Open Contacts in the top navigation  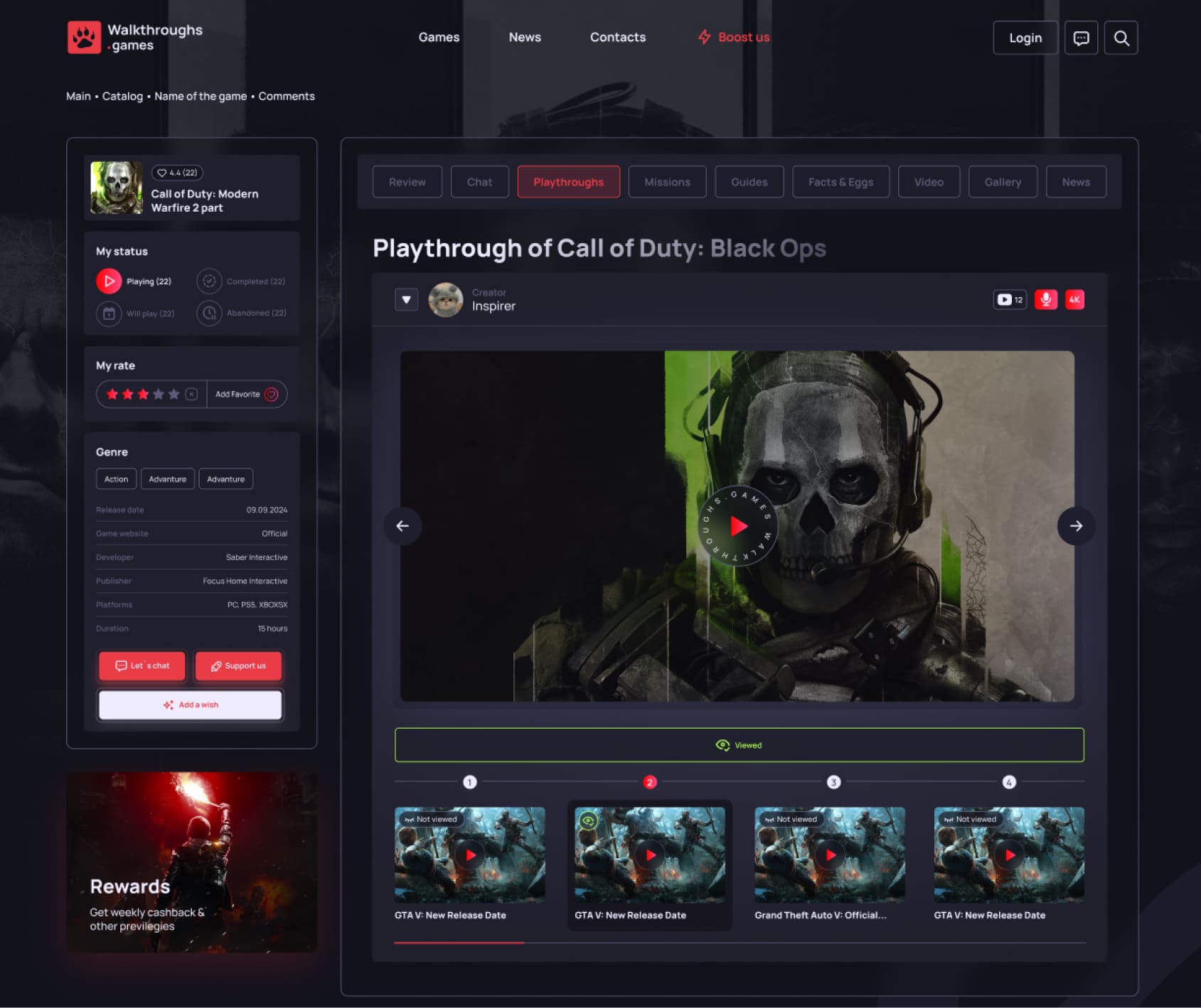618,37
